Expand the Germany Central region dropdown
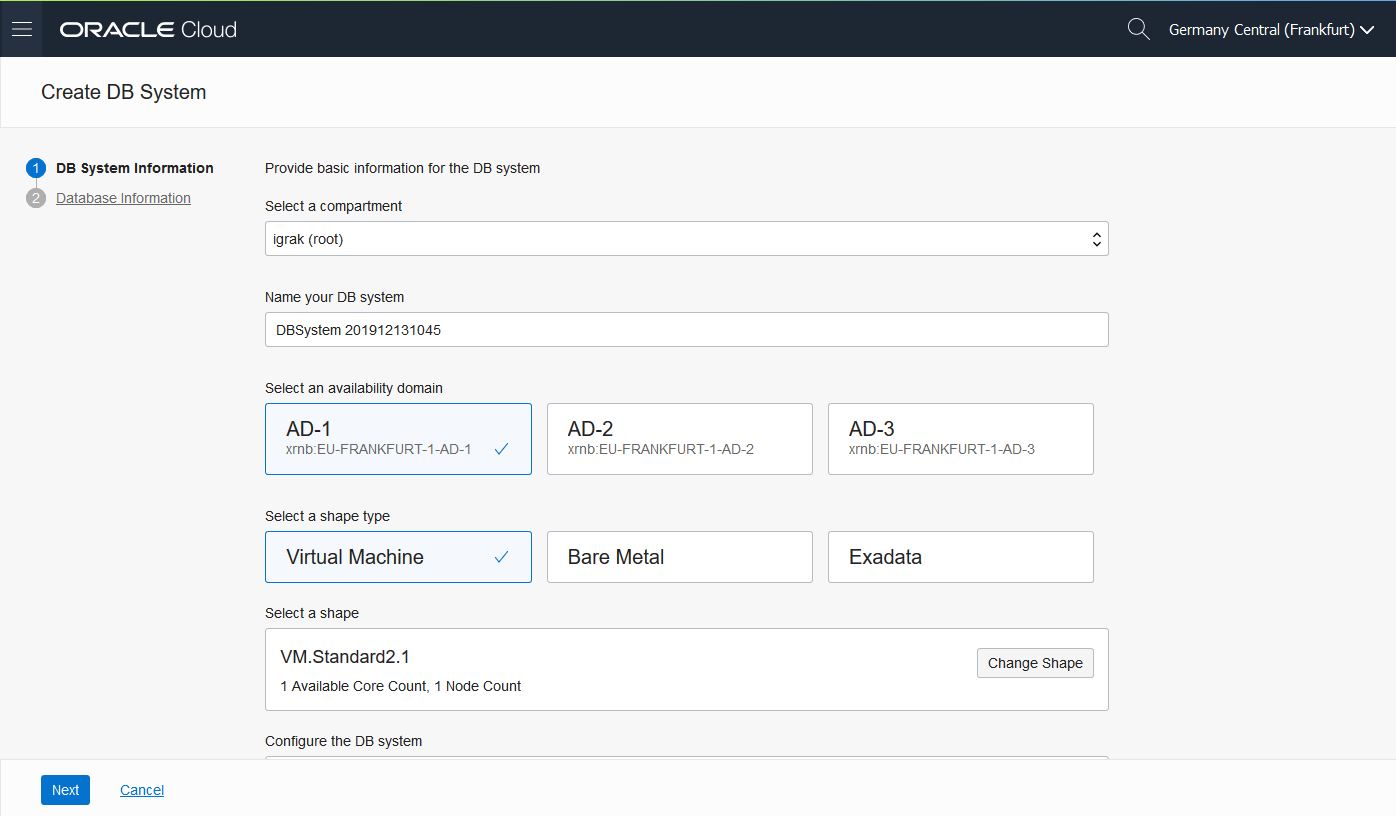The image size is (1396, 816). (x=1271, y=30)
